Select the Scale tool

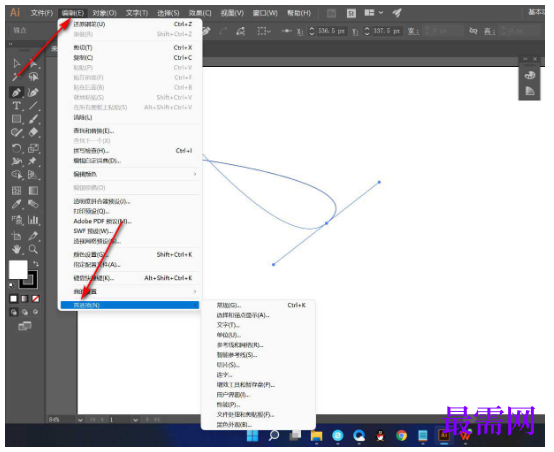[x=33, y=148]
